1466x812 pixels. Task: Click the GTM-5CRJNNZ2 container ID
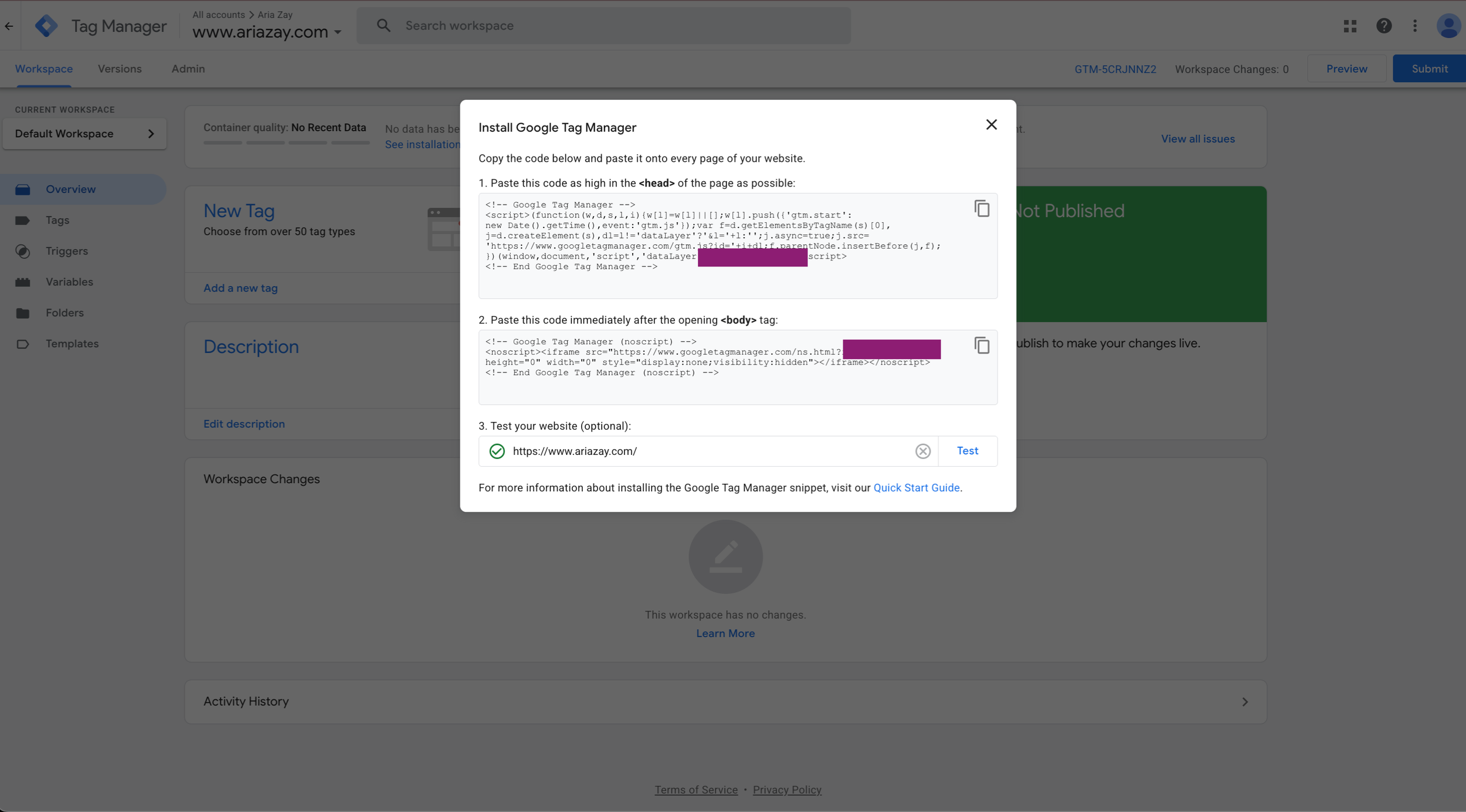point(1115,69)
